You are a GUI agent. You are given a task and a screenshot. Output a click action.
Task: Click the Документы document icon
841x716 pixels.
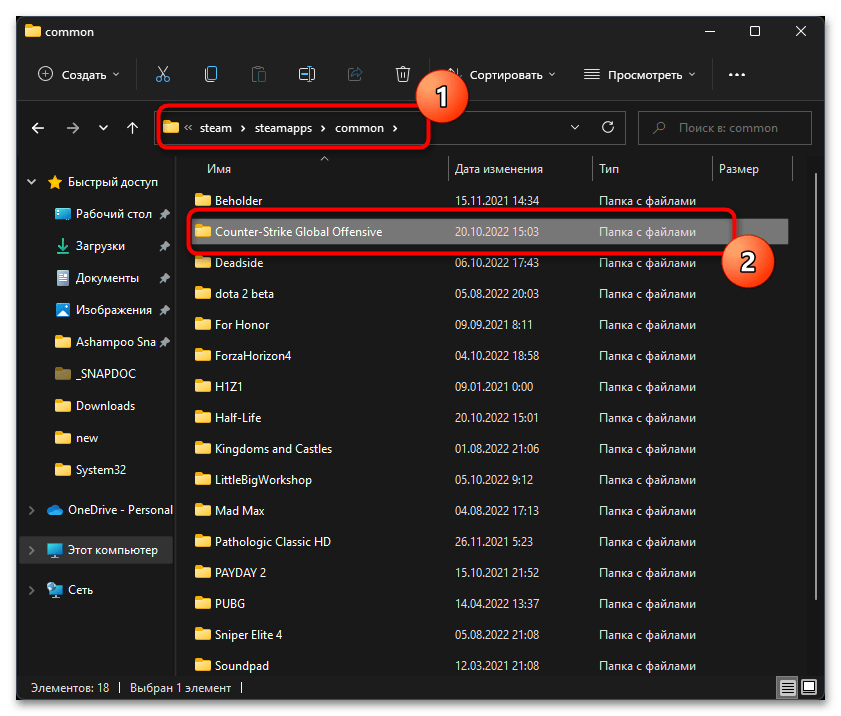tap(63, 278)
